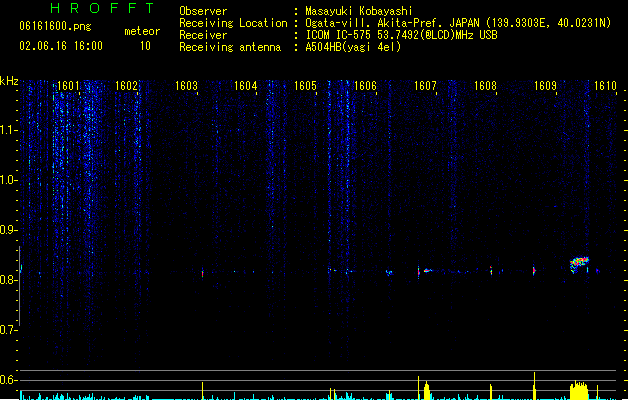Click the 1604 time marker
Viewport: 629px width, 400px height.
click(x=246, y=86)
